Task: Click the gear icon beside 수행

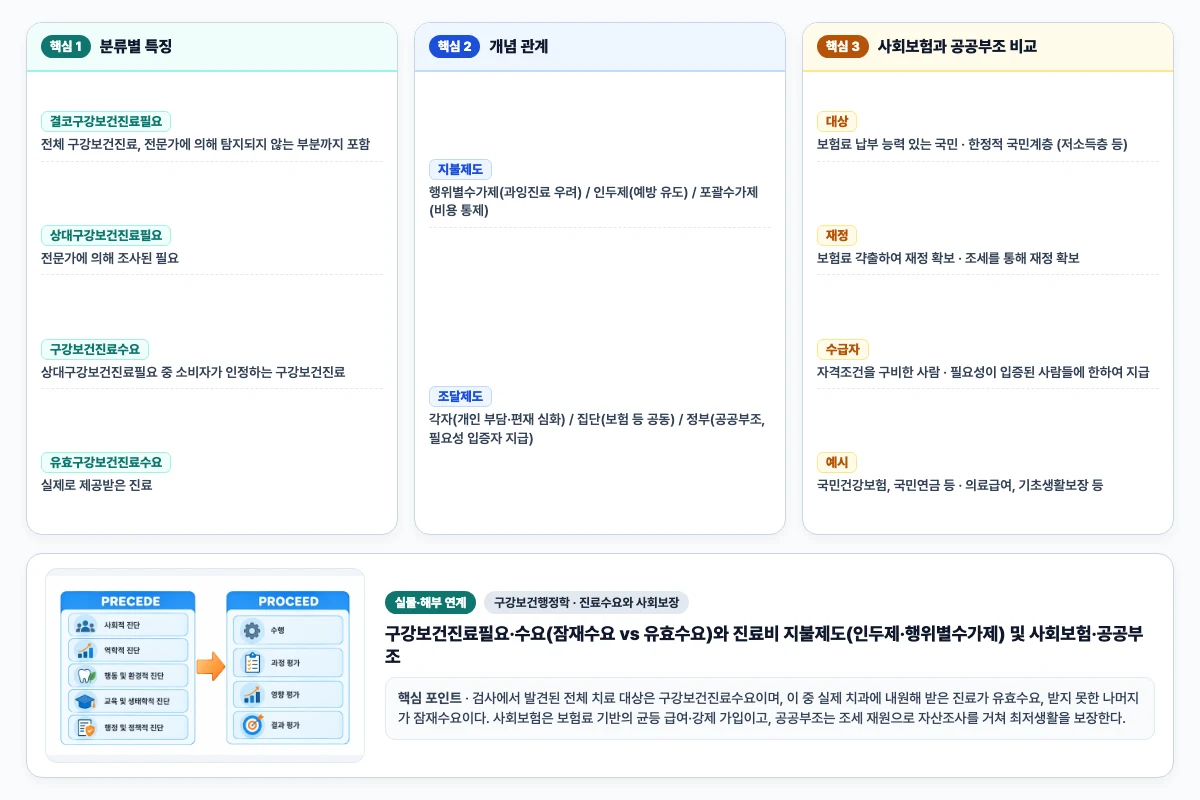Action: coord(252,631)
